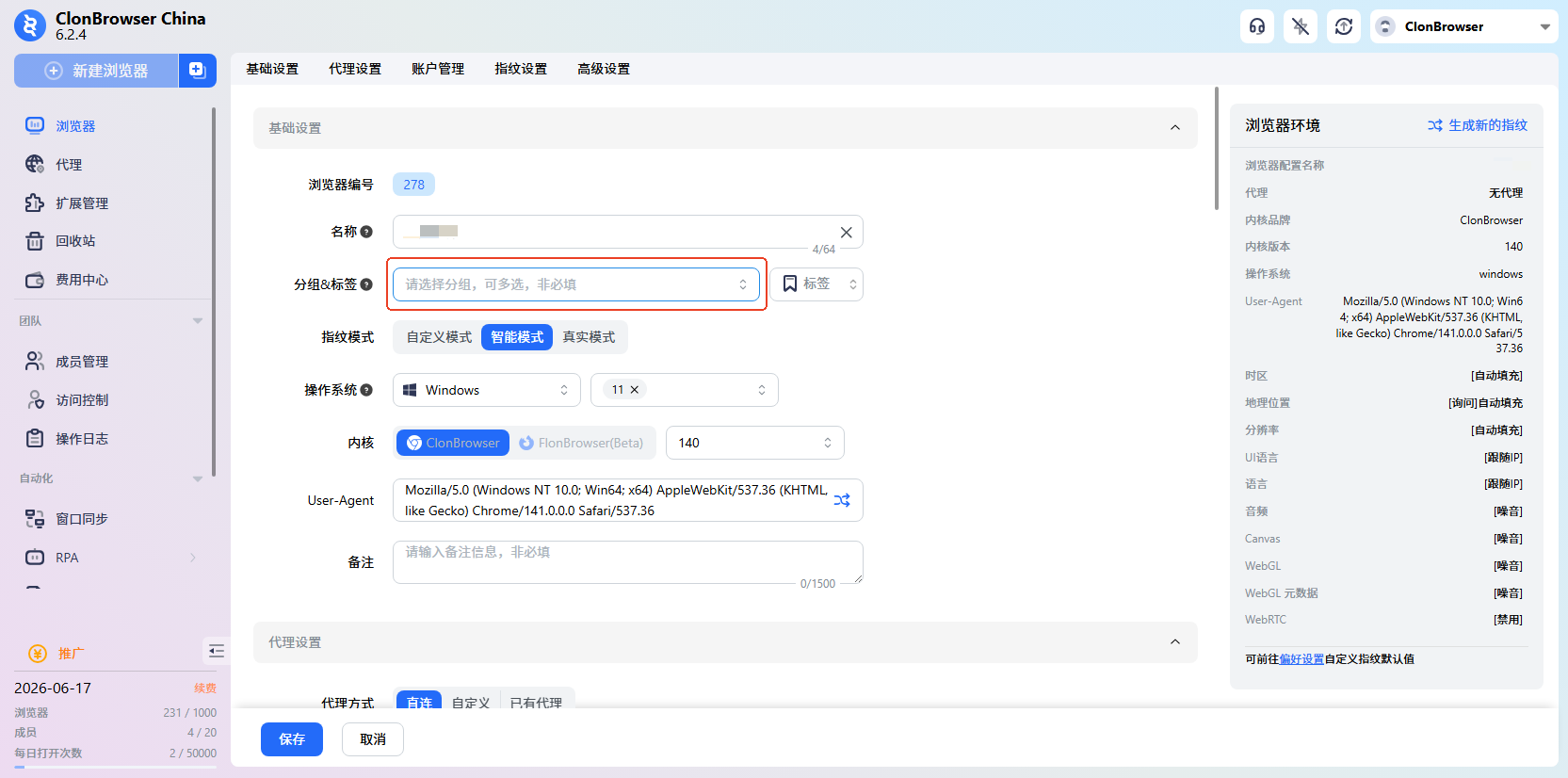Open the OS version dropdown showing 11
This screenshot has height=778, width=1568.
coord(685,390)
